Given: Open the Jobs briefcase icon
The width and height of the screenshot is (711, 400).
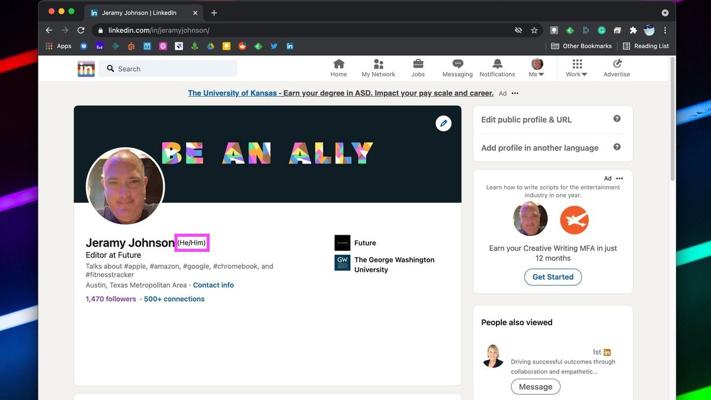Looking at the screenshot, I should [418, 64].
